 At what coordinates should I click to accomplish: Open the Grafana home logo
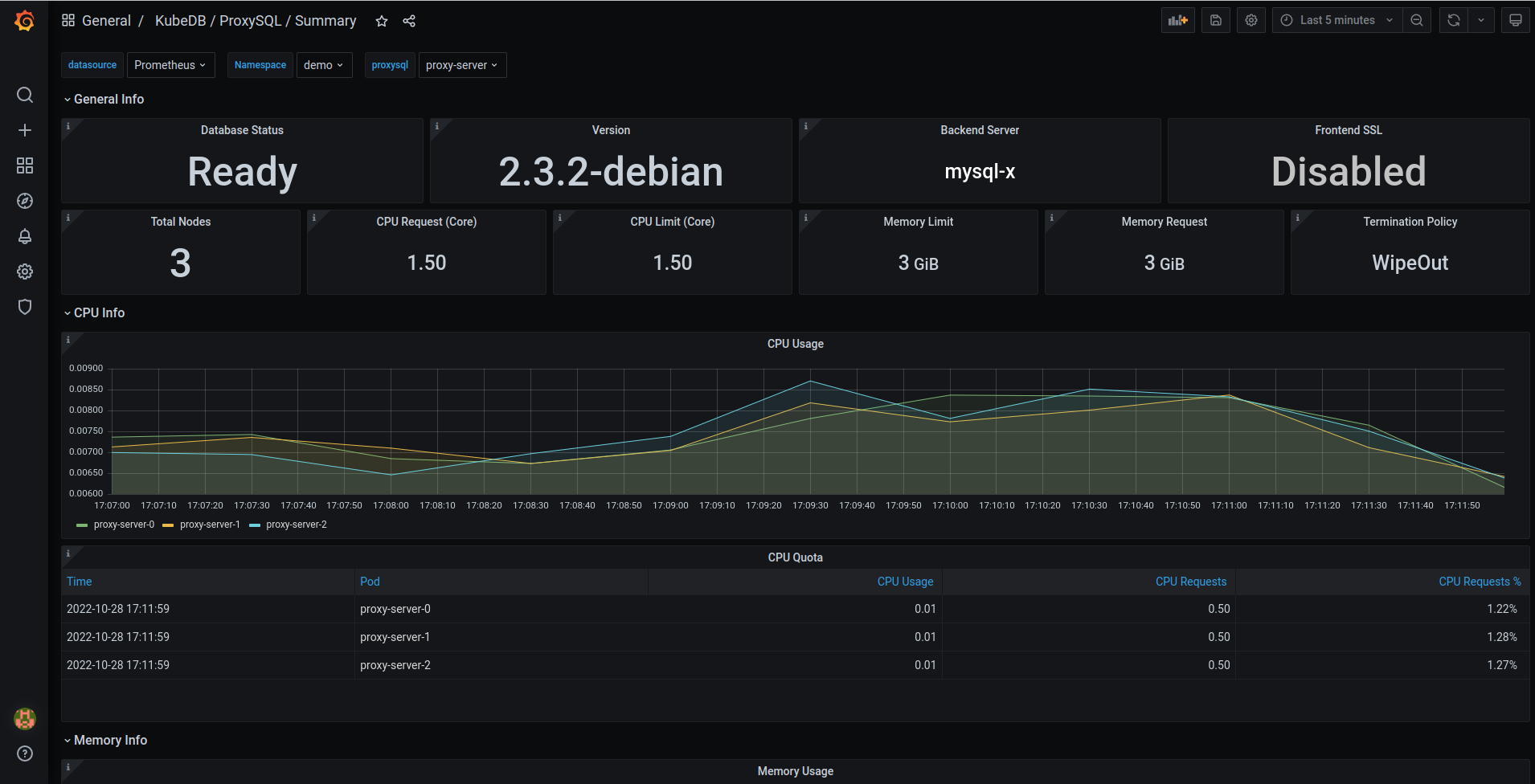(x=25, y=21)
